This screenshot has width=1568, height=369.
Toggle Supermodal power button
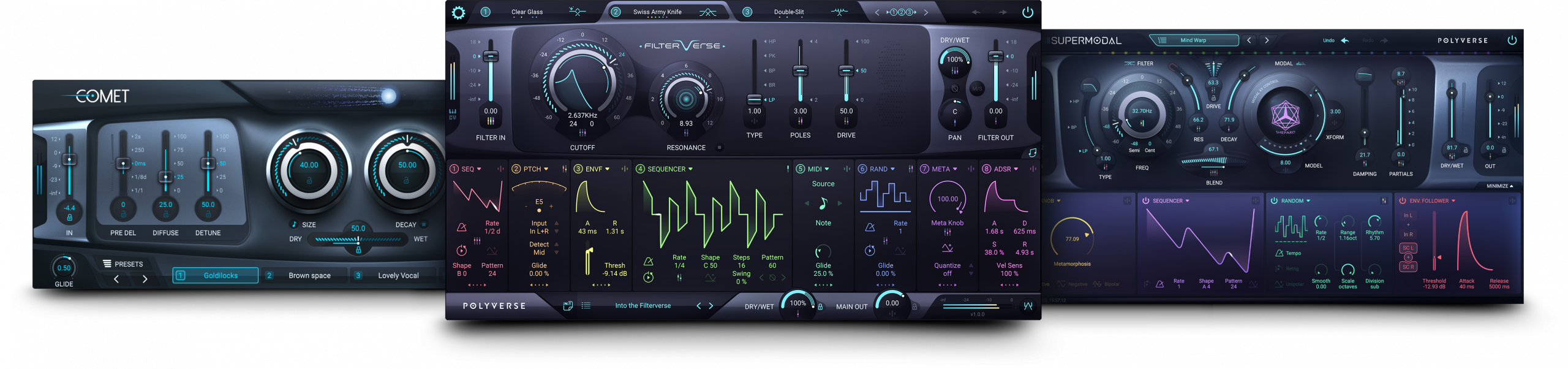[x=1512, y=40]
